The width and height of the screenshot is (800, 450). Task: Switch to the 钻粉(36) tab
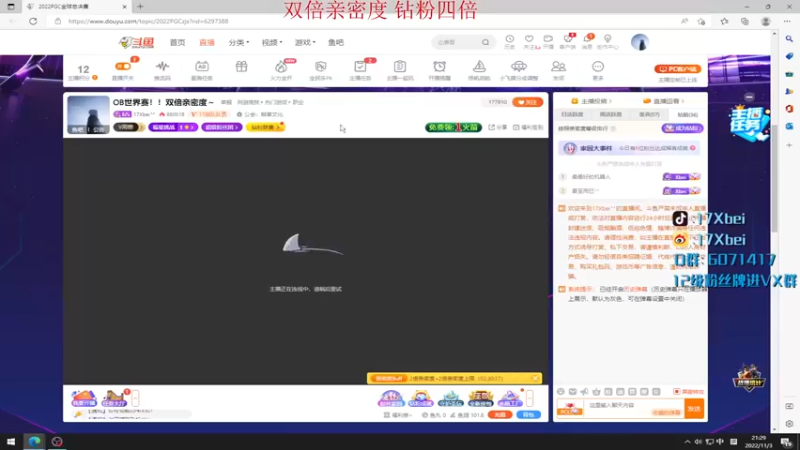[687, 115]
